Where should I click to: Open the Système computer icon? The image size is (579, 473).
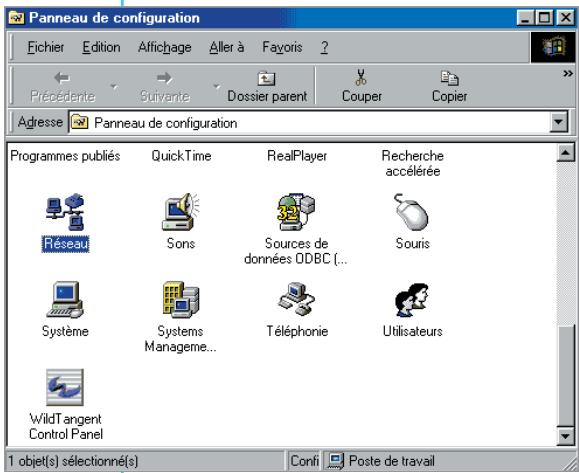pos(65,299)
